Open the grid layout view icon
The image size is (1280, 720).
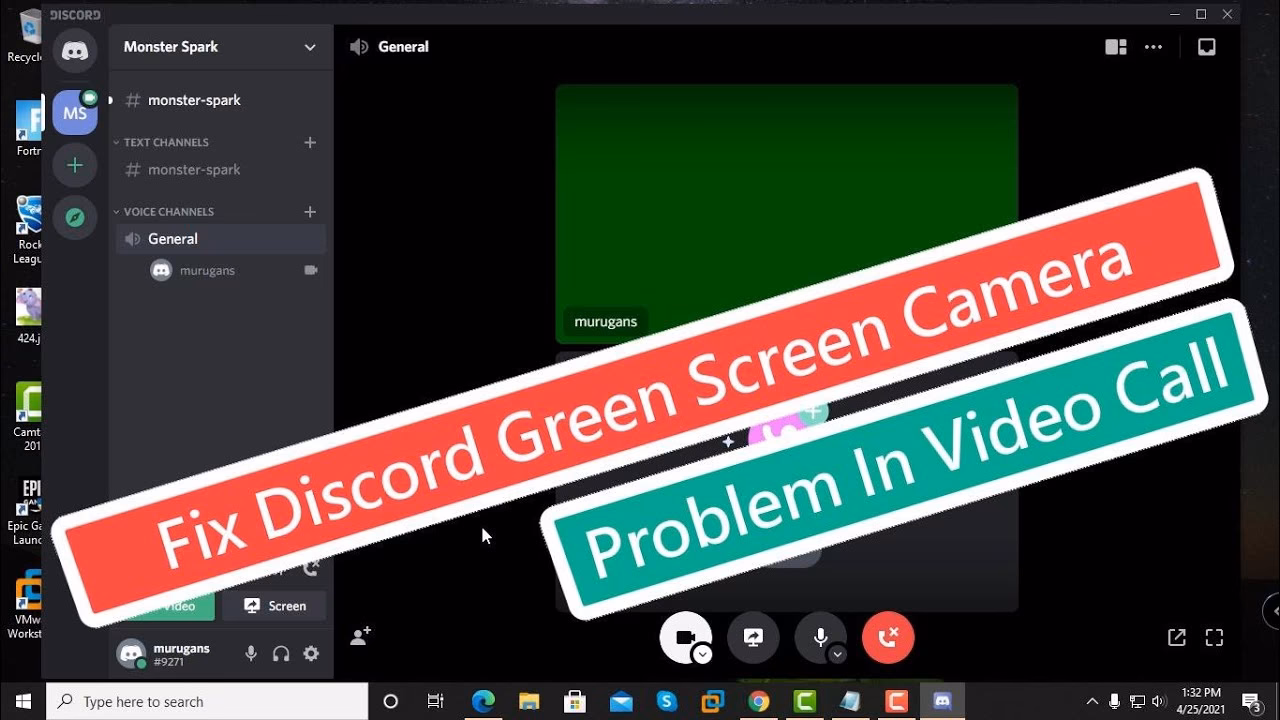[x=1116, y=46]
